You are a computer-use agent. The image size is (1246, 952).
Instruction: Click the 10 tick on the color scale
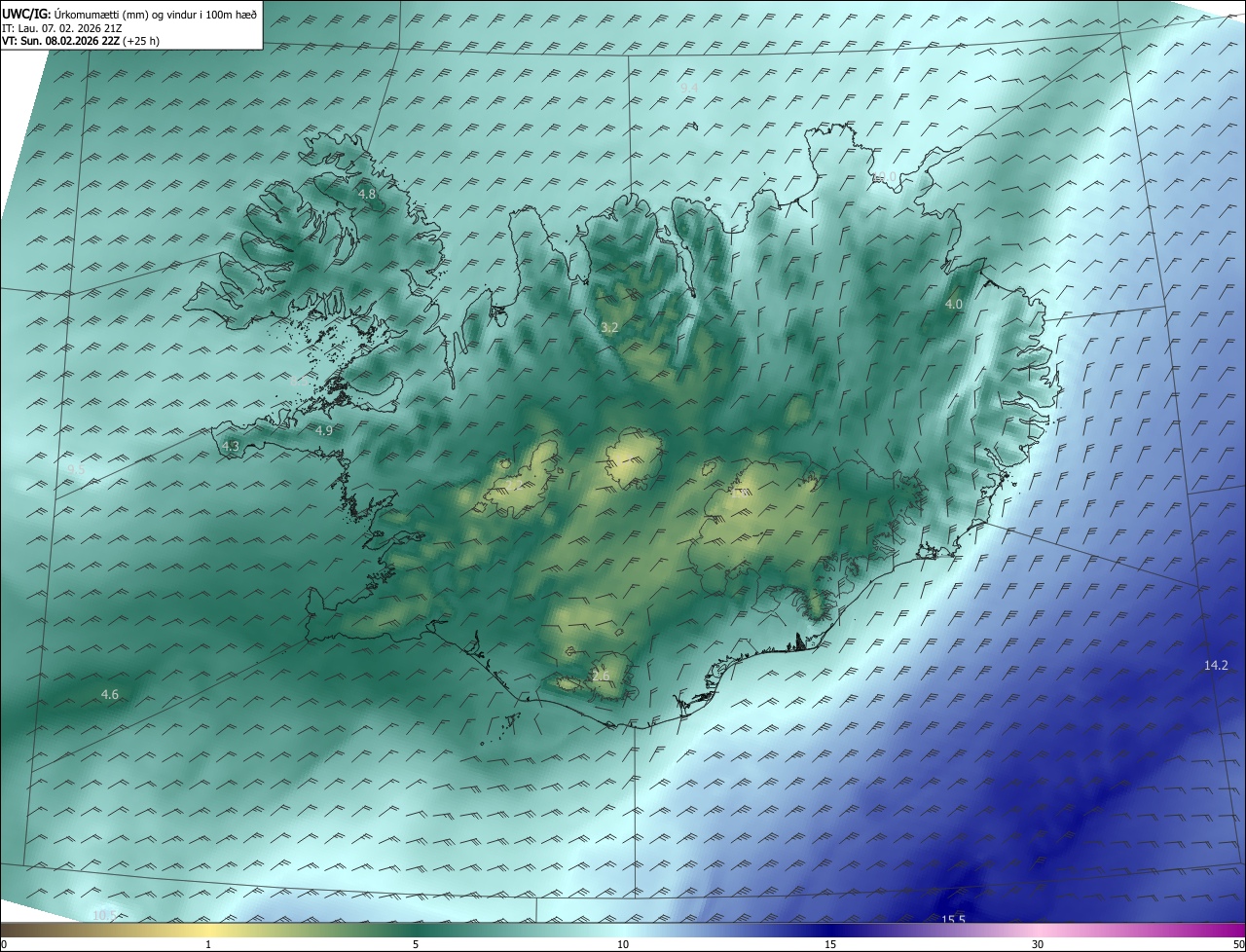pos(623,944)
